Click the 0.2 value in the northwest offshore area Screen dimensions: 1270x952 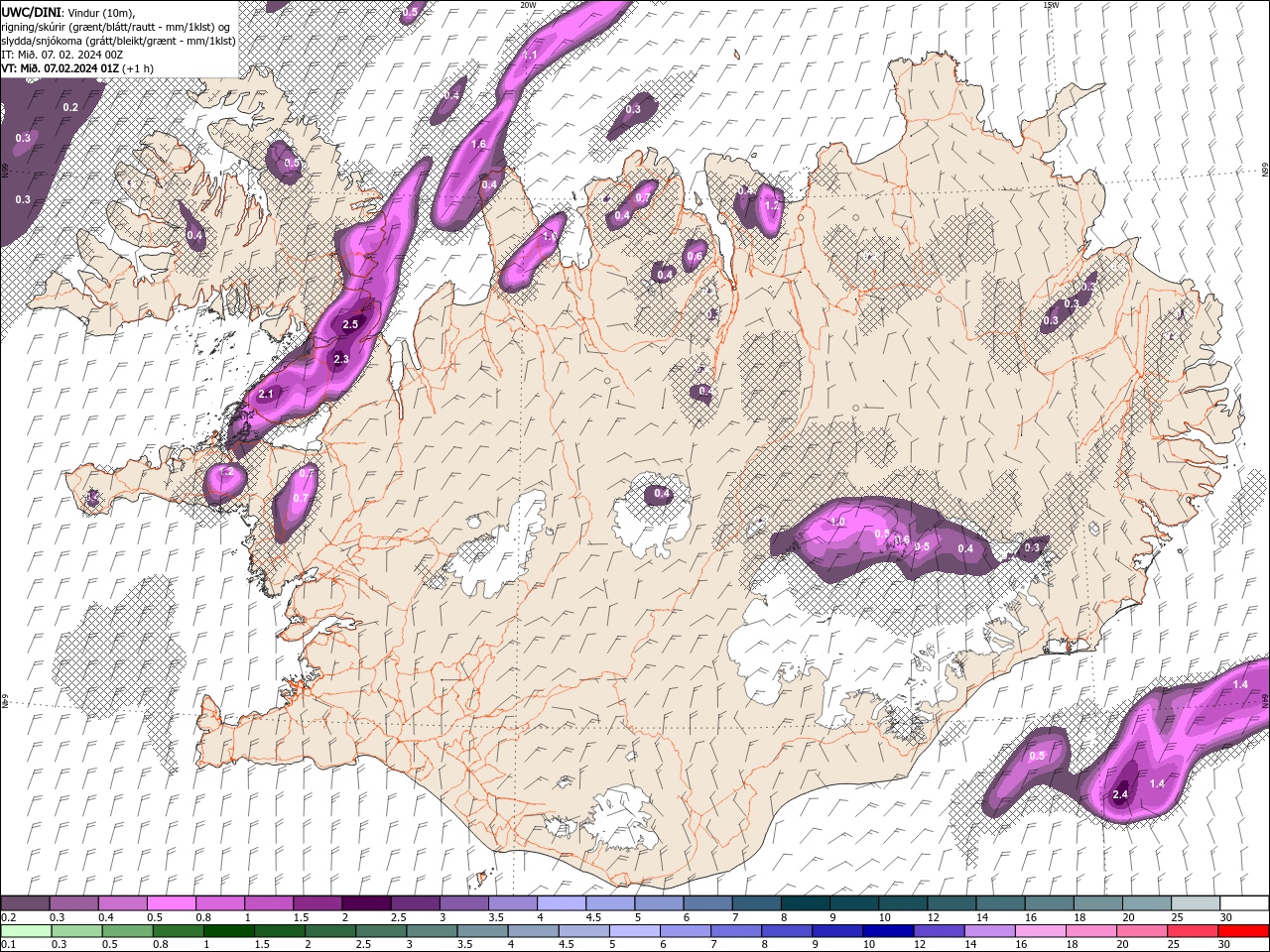70,107
